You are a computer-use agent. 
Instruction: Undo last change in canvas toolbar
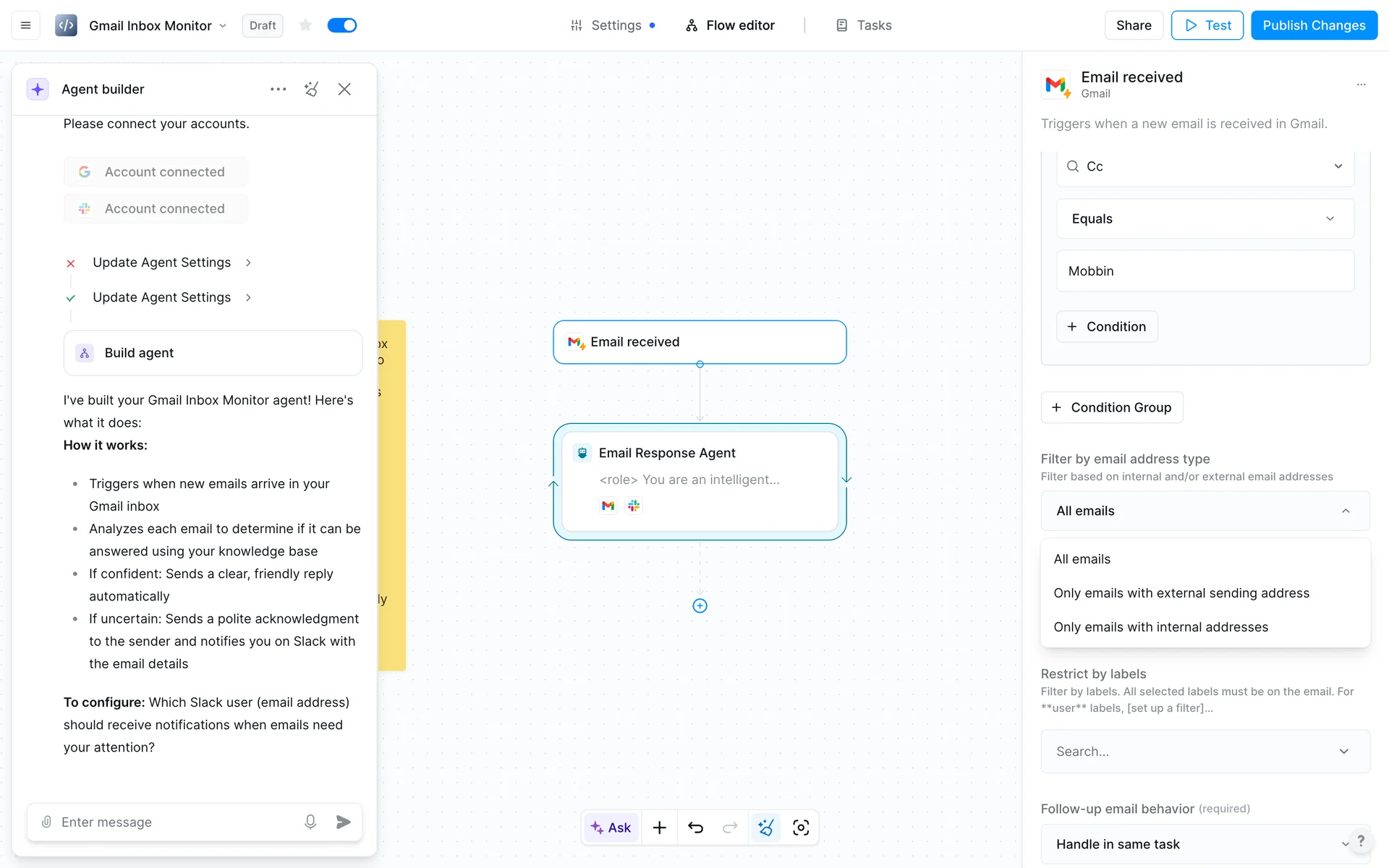pos(695,827)
